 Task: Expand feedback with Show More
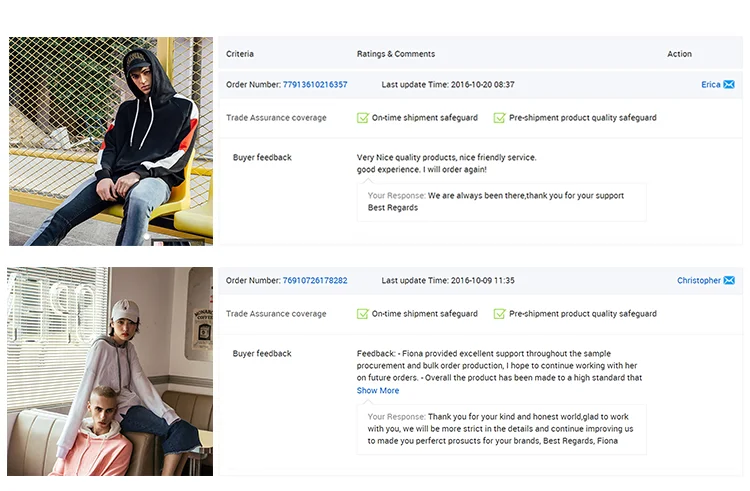pos(378,391)
